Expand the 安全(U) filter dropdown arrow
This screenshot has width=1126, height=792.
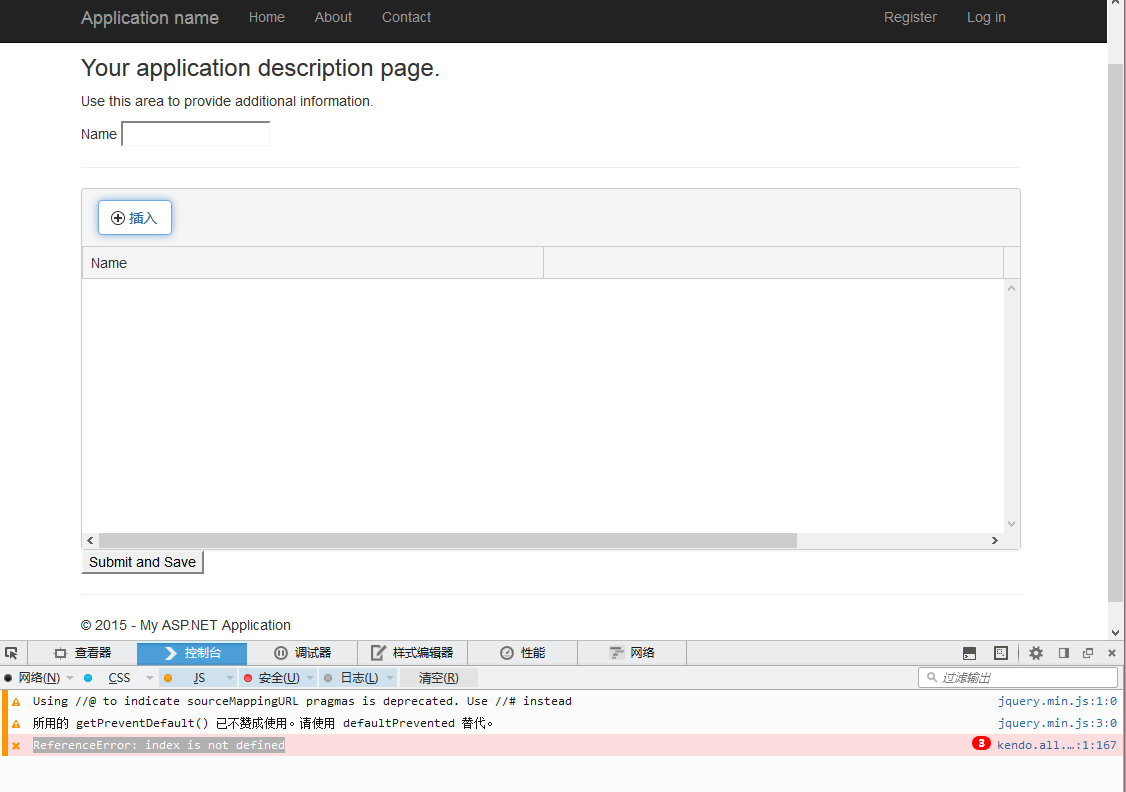point(310,678)
